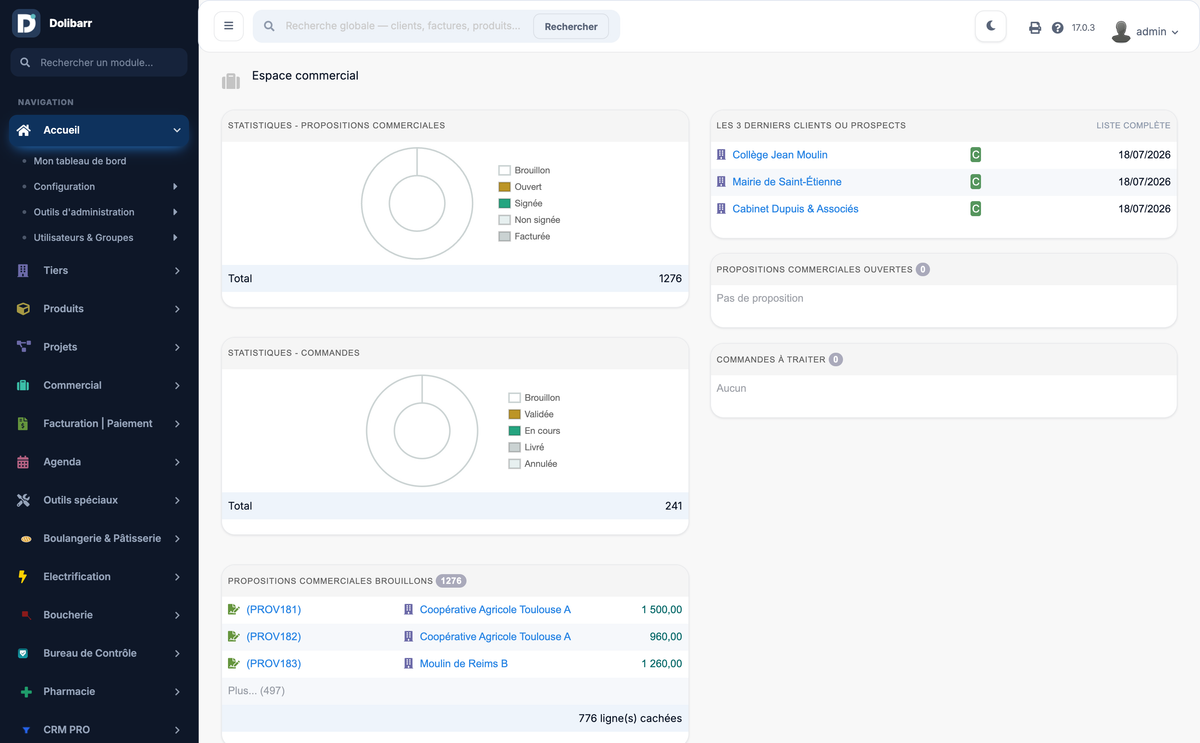
Task: Expand Configuration with its arrow
Action: tap(175, 187)
